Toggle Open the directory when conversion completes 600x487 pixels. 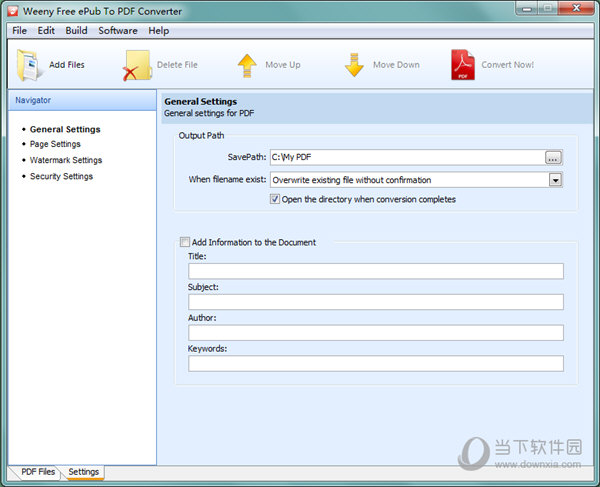(x=275, y=199)
